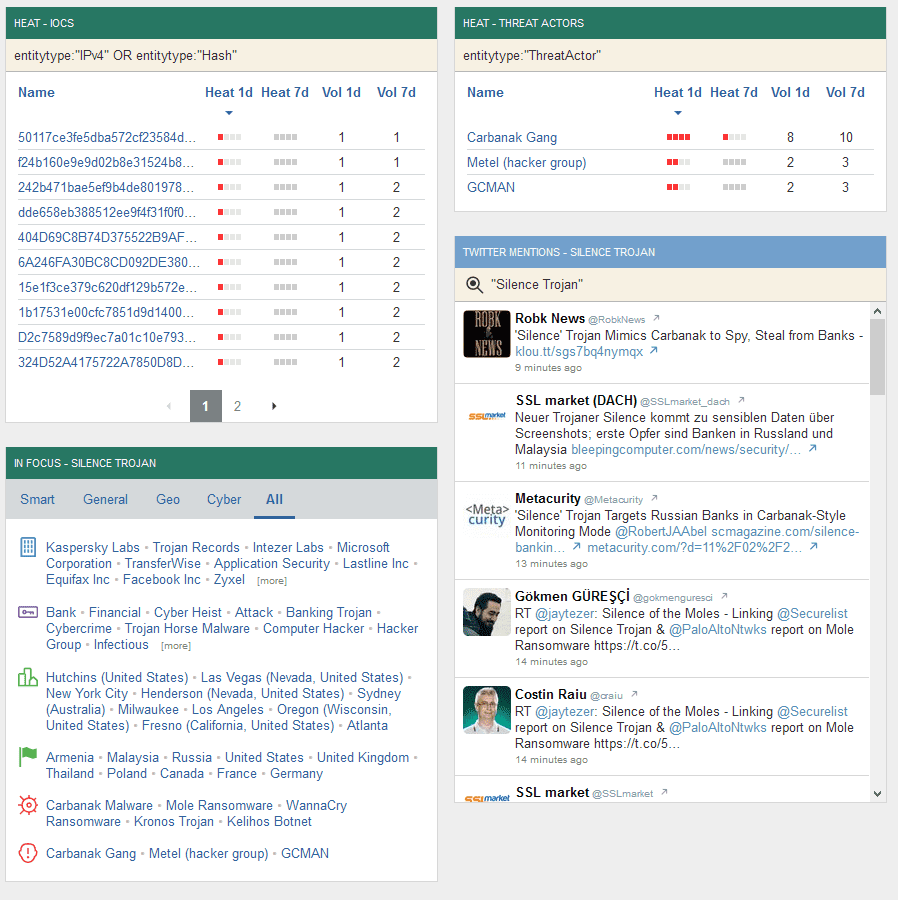Viewport: 898px width, 900px height.
Task: Sort IOCs table by Heat 7d
Action: [285, 92]
